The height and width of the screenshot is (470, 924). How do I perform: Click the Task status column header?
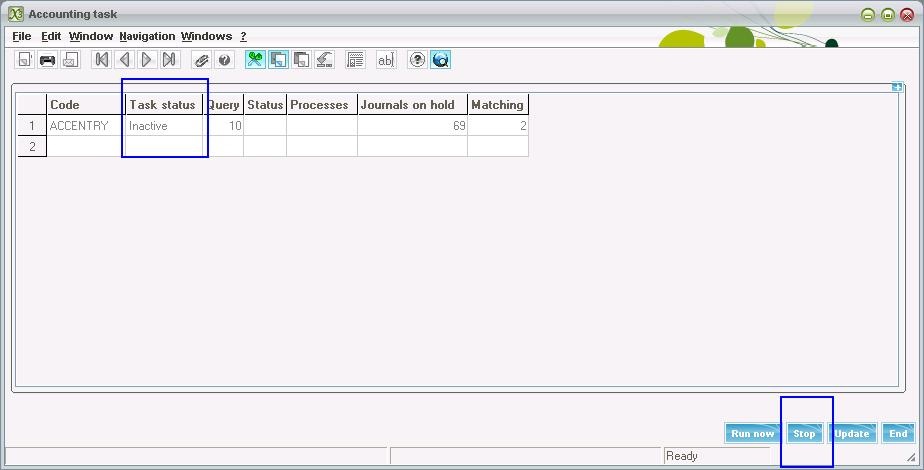pos(164,104)
